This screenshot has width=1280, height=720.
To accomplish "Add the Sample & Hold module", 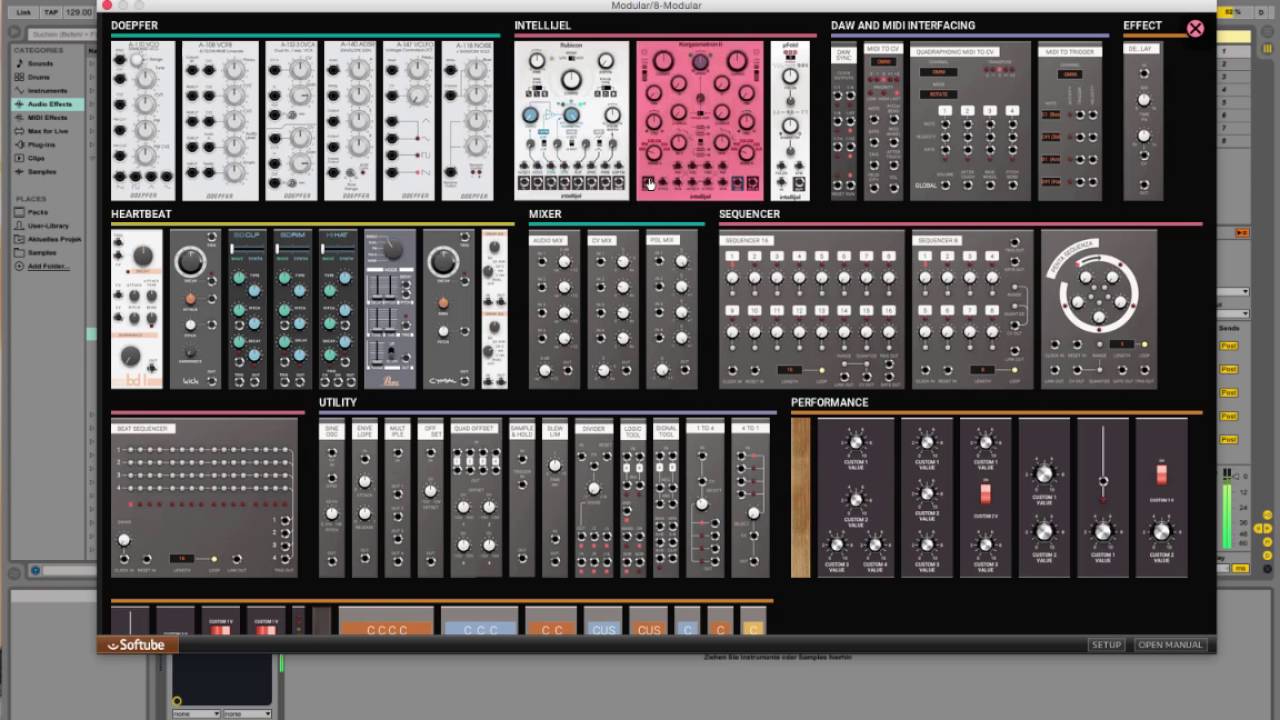I will [x=522, y=498].
